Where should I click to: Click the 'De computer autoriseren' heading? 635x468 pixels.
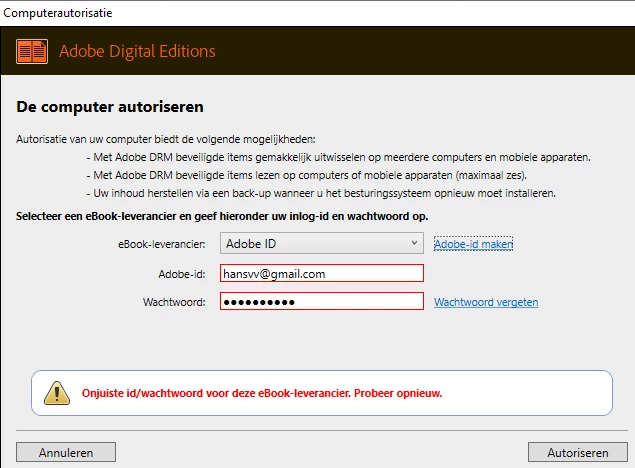point(110,107)
